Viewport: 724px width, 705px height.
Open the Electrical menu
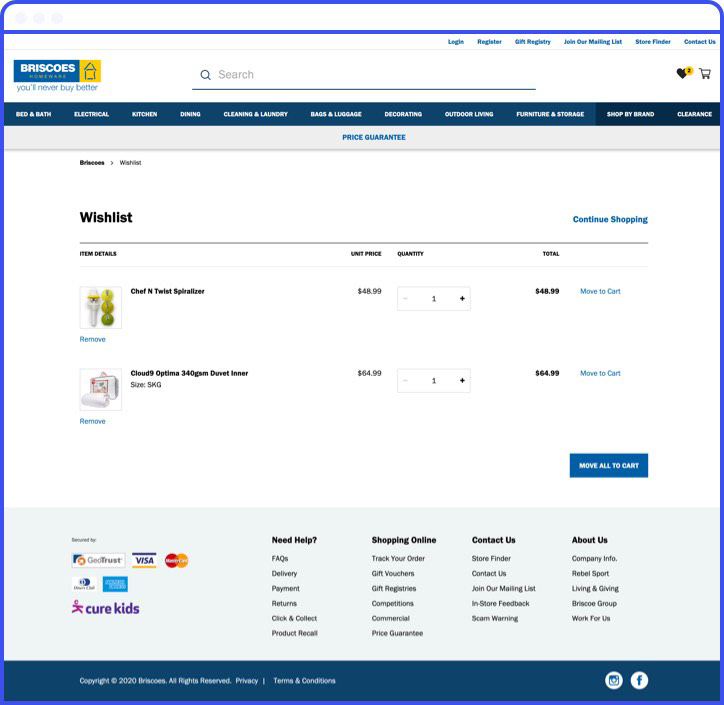(91, 114)
